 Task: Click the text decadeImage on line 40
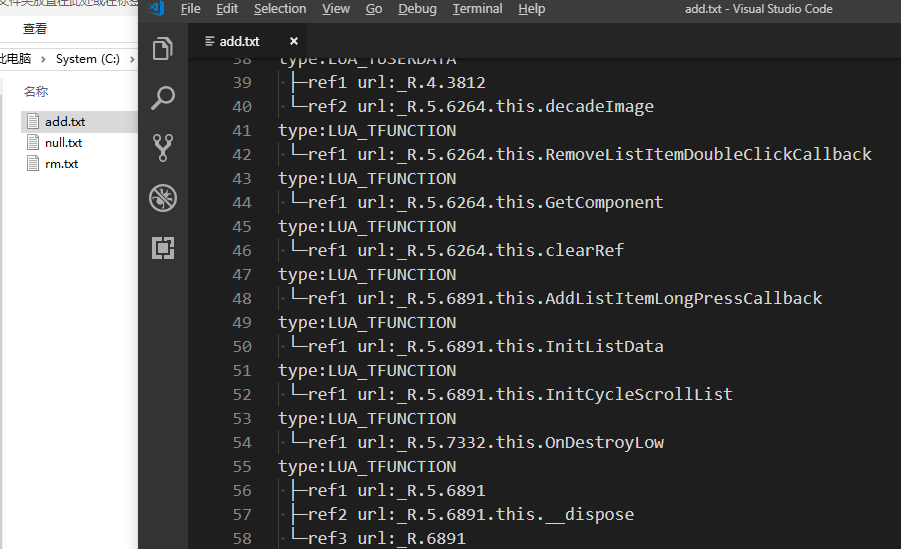point(599,106)
